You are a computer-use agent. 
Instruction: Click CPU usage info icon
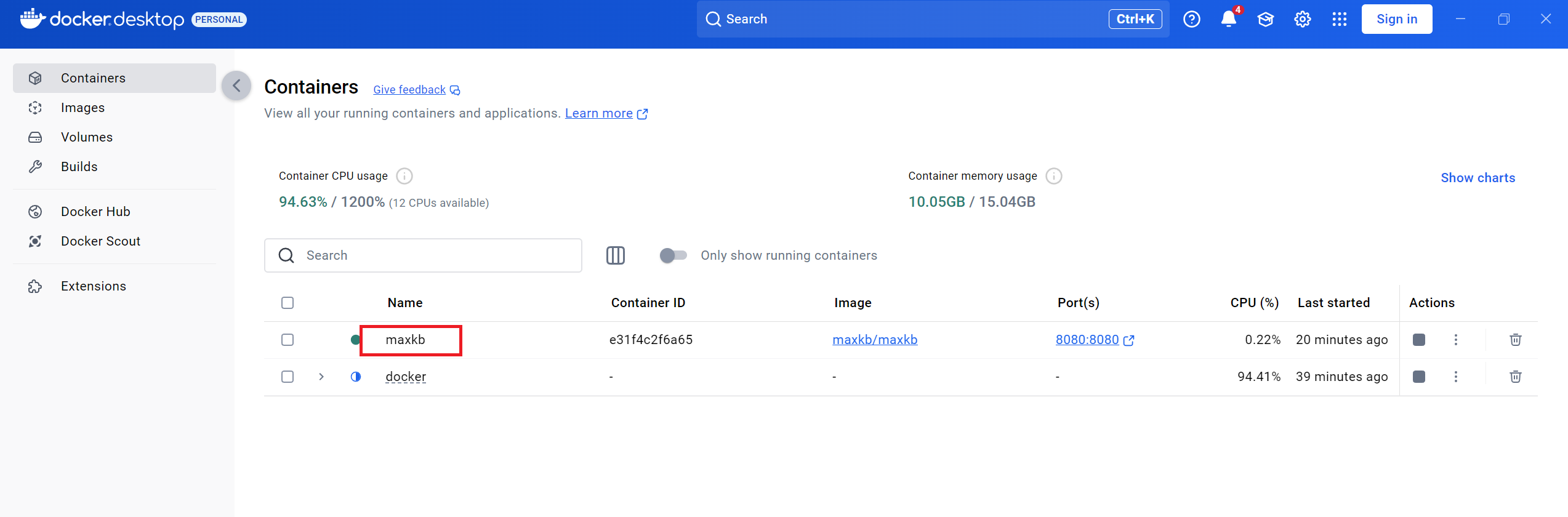pyautogui.click(x=404, y=176)
